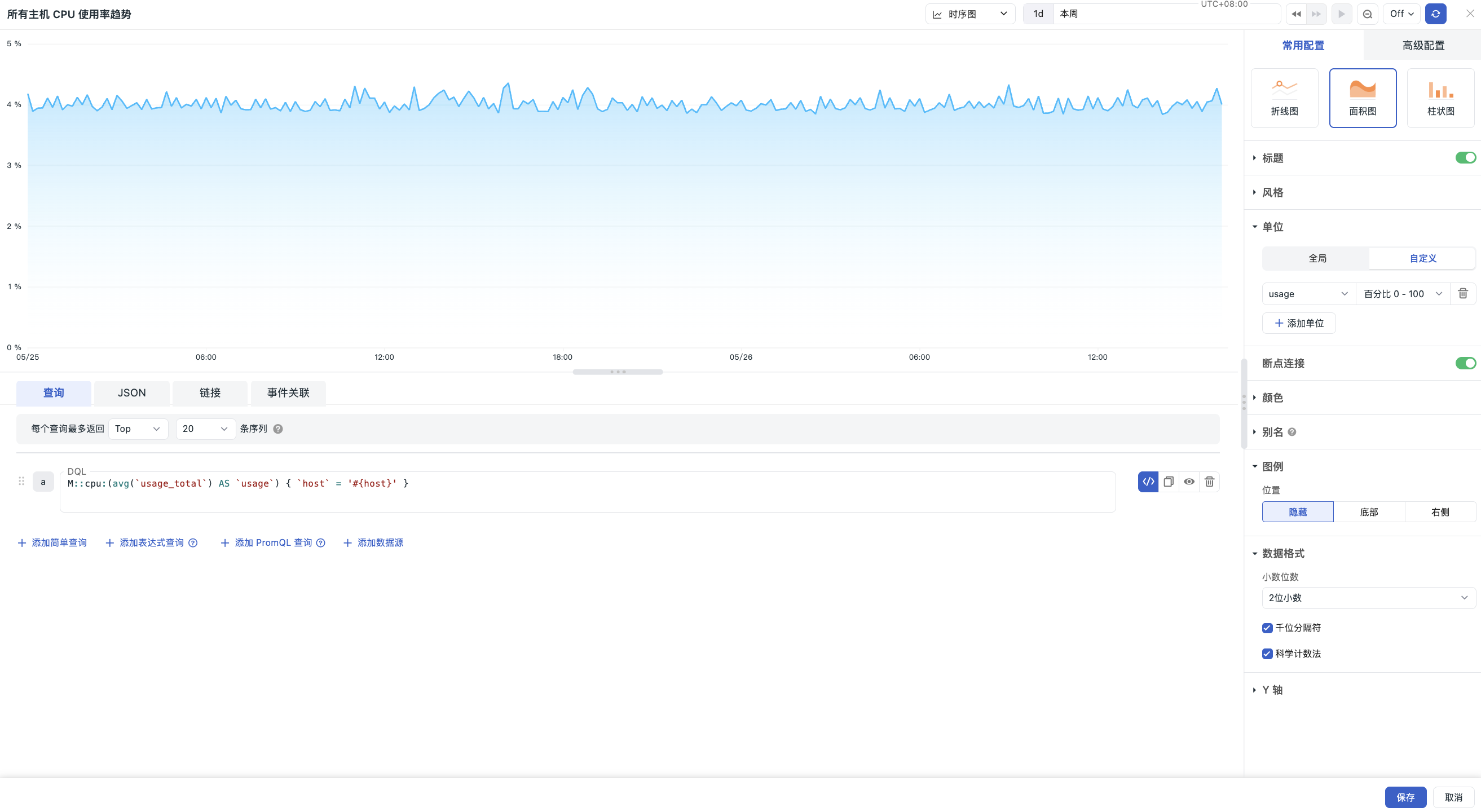The image size is (1481, 812).
Task: Select 全局 unit mode
Action: pos(1317,259)
